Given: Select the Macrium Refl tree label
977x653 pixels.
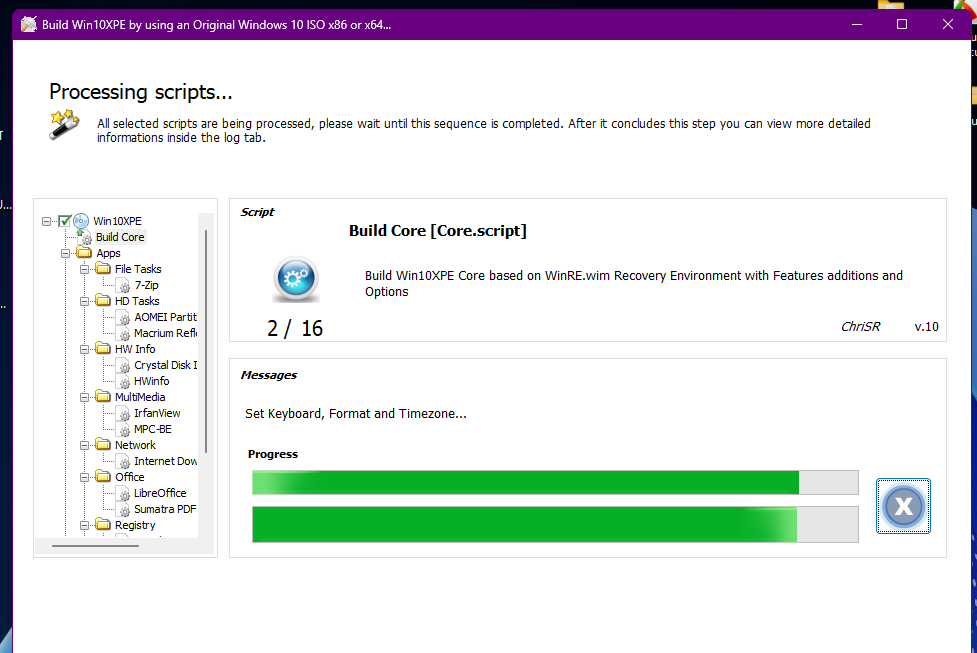Looking at the screenshot, I should click(x=165, y=333).
